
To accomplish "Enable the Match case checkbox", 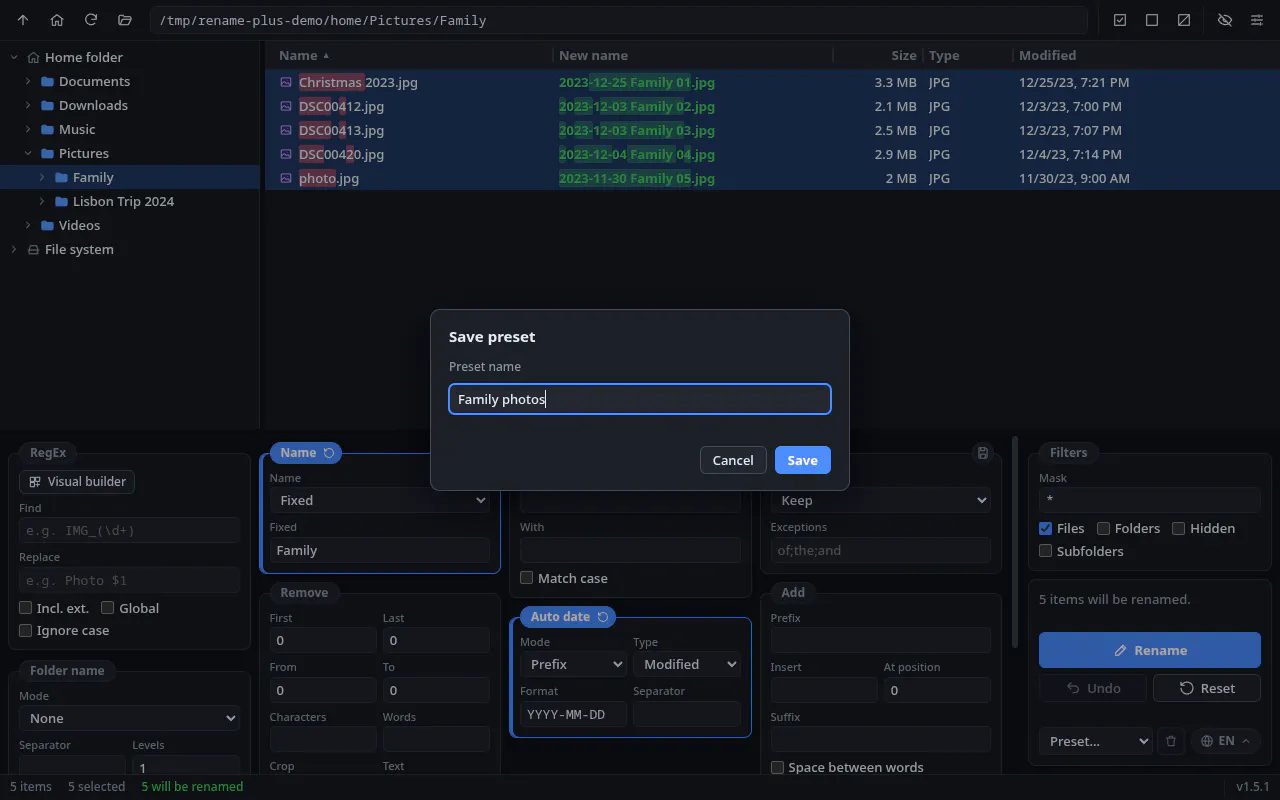I will click(527, 578).
